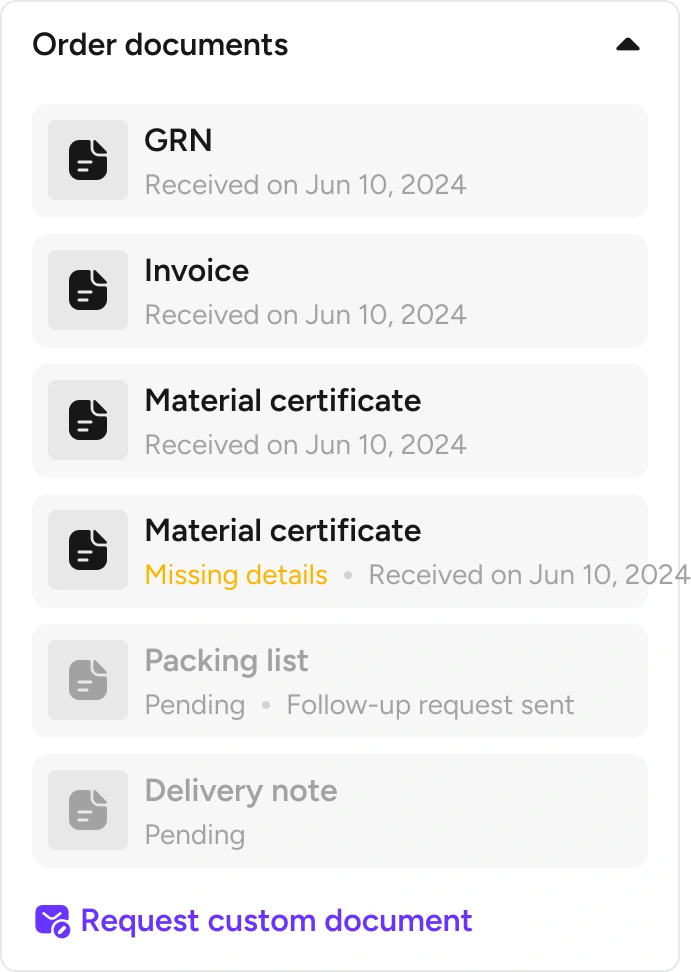
Task: Click the first Material certificate file icon
Action: 88,420
